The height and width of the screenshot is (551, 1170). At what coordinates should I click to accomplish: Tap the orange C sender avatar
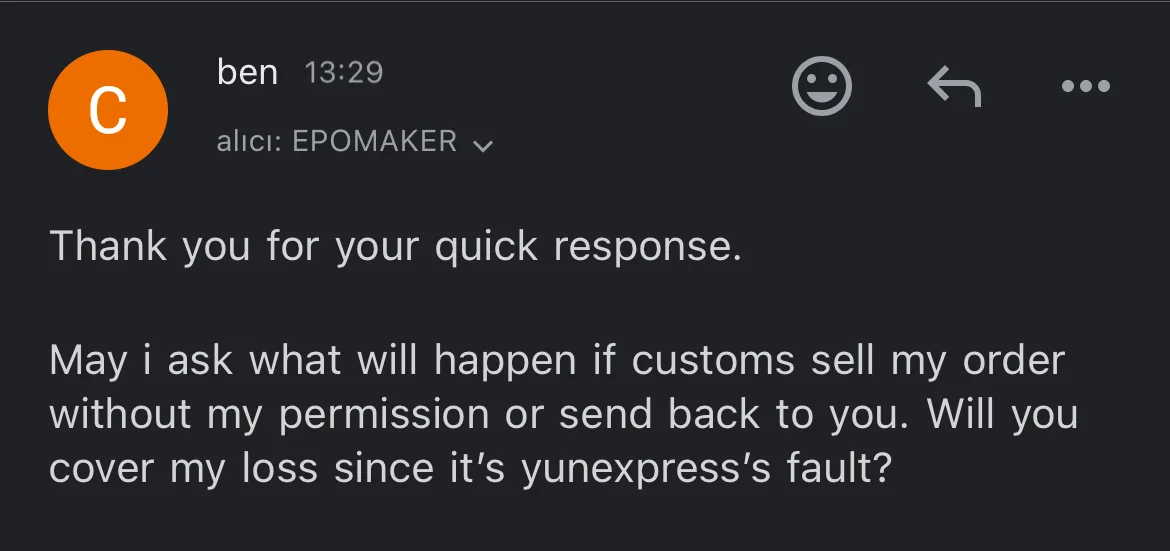point(108,110)
